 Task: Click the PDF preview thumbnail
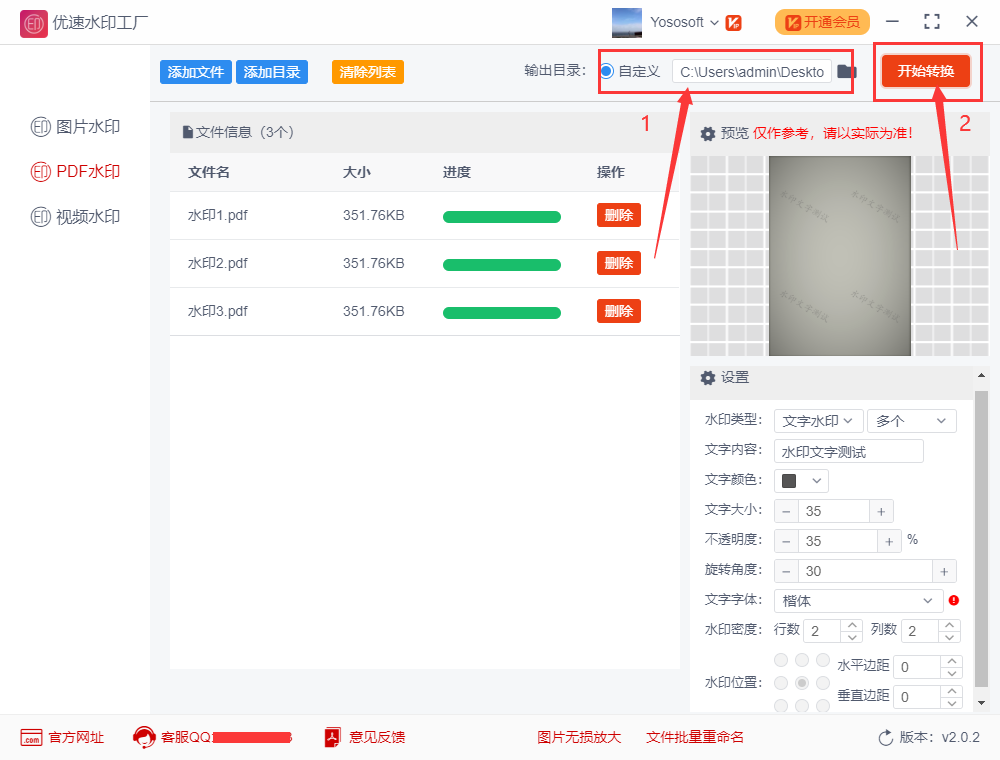840,256
